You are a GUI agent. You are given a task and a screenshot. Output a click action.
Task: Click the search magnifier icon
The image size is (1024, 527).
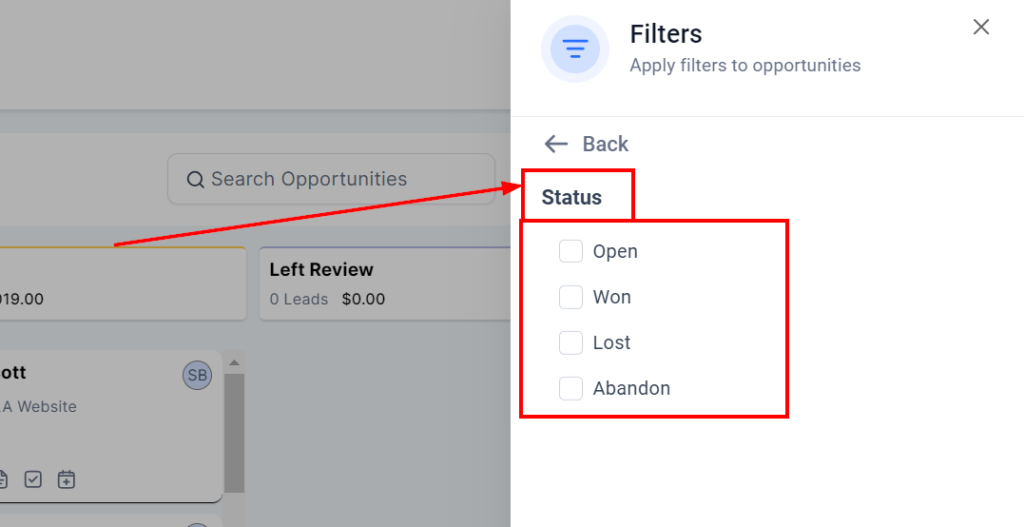(196, 180)
